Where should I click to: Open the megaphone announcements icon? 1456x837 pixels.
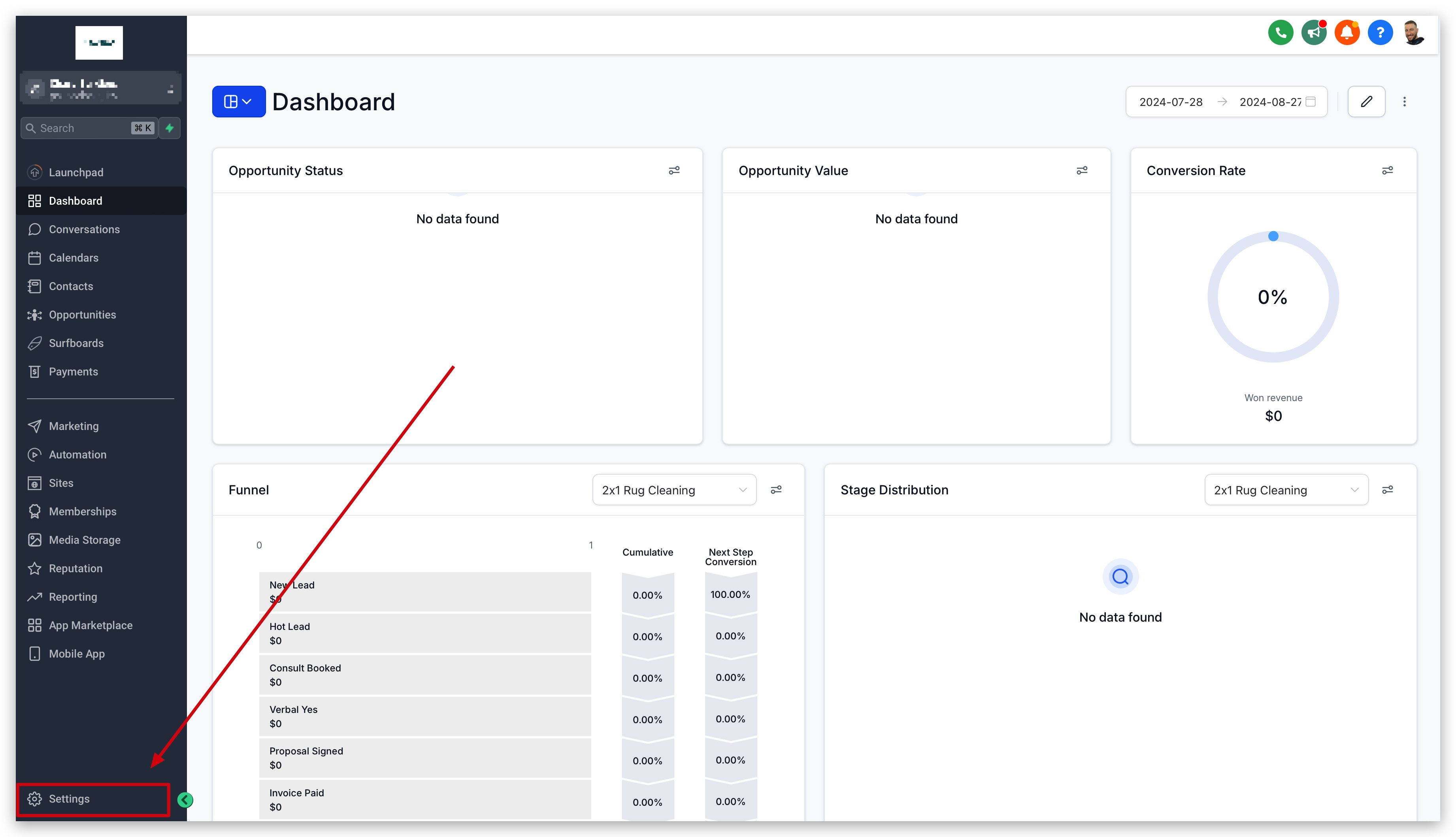click(1313, 33)
